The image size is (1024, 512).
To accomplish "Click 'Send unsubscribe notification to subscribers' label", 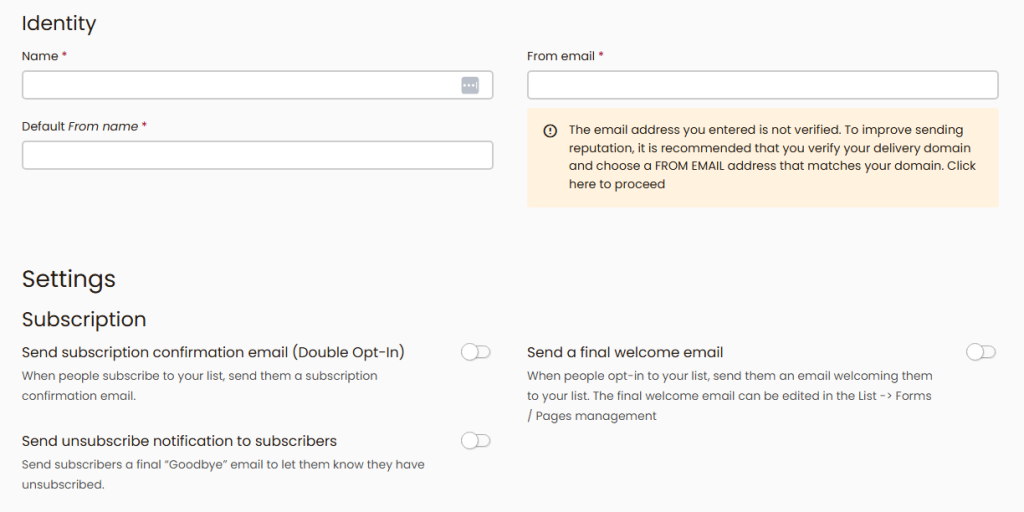I will [x=179, y=441].
